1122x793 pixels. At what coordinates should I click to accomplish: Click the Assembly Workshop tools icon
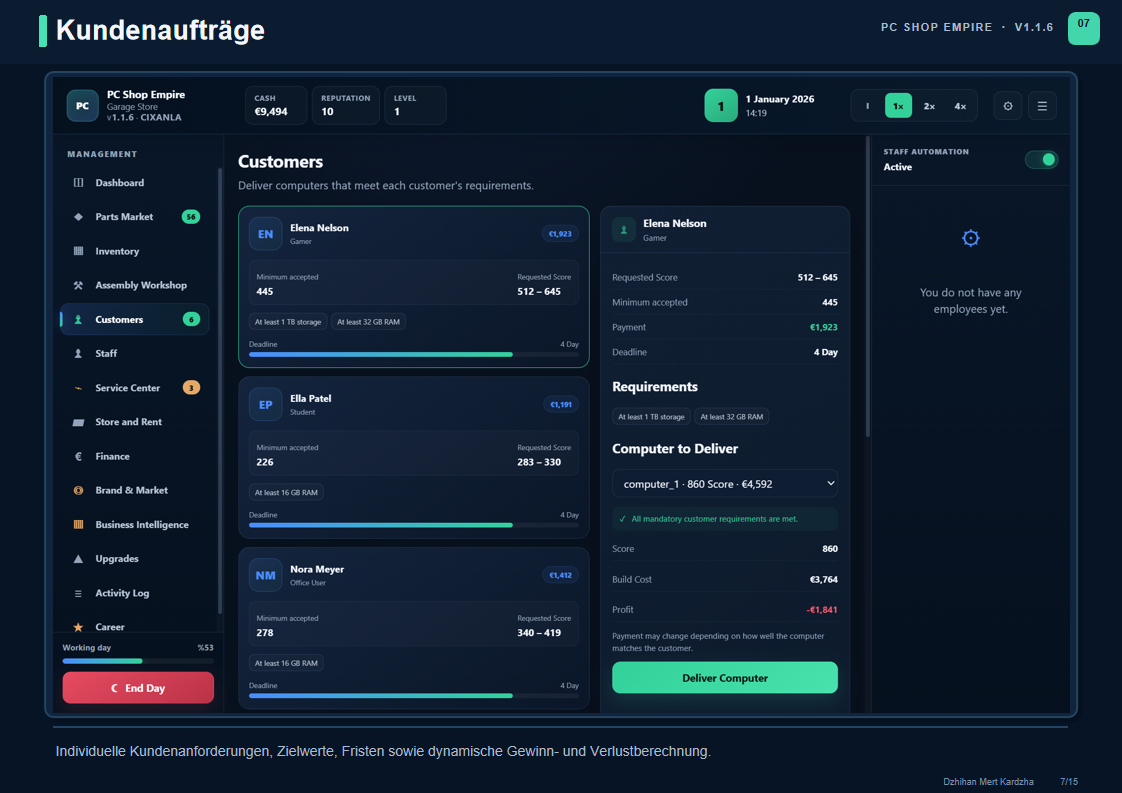click(79, 285)
